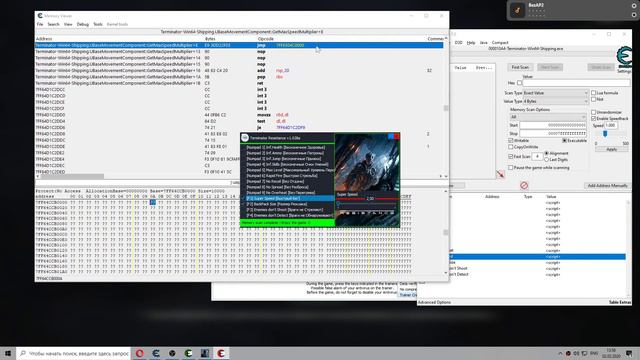Open the notification center icon
Image resolution: width=640 pixels, height=360 pixels.
629,353
